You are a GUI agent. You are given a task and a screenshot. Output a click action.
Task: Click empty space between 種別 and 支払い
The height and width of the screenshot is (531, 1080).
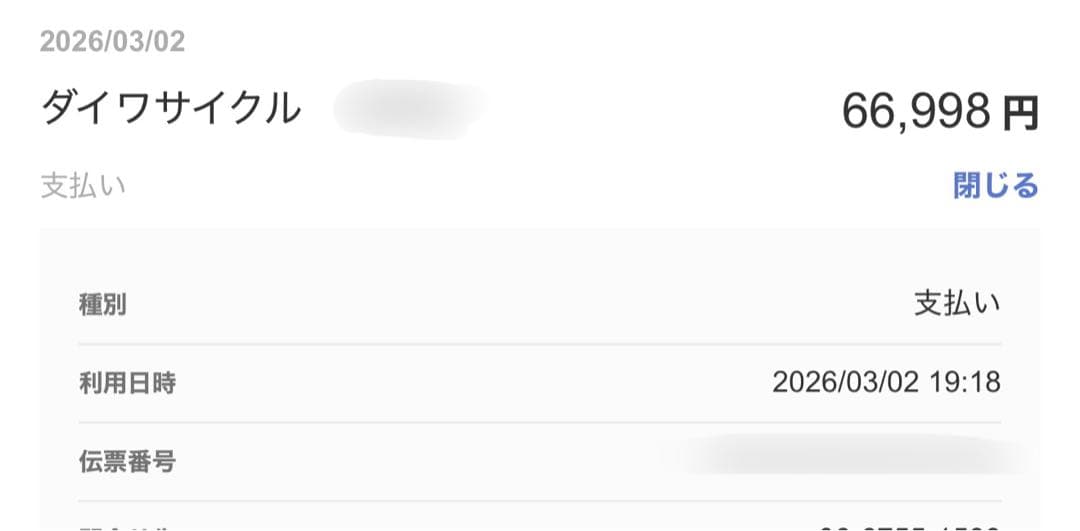pyautogui.click(x=520, y=305)
